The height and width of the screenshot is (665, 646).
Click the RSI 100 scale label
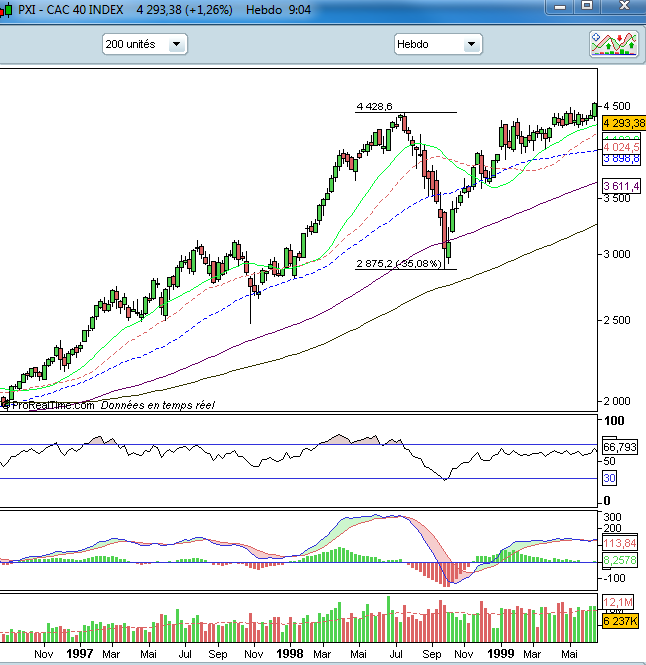(614, 421)
